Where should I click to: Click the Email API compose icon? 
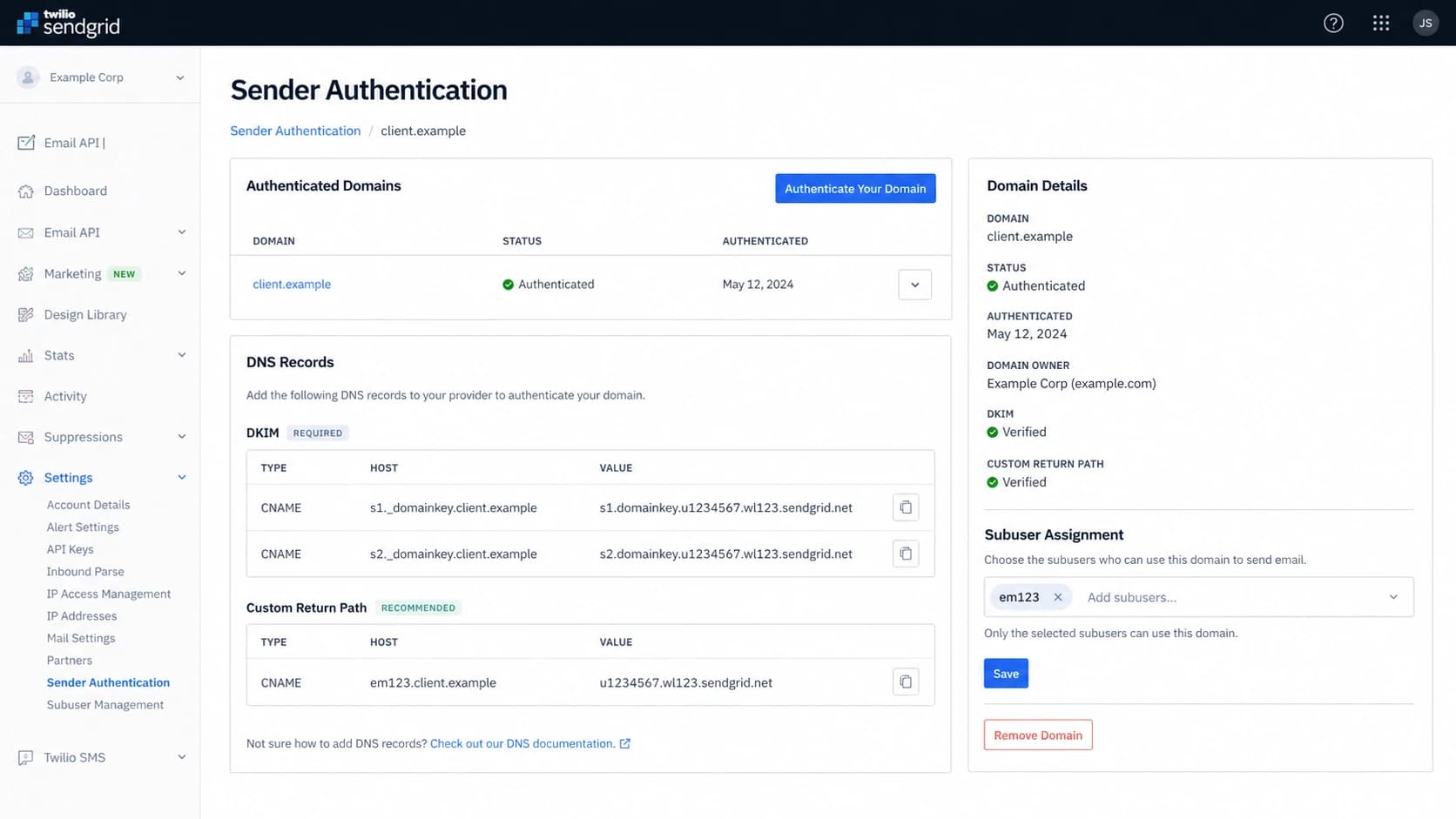26,143
